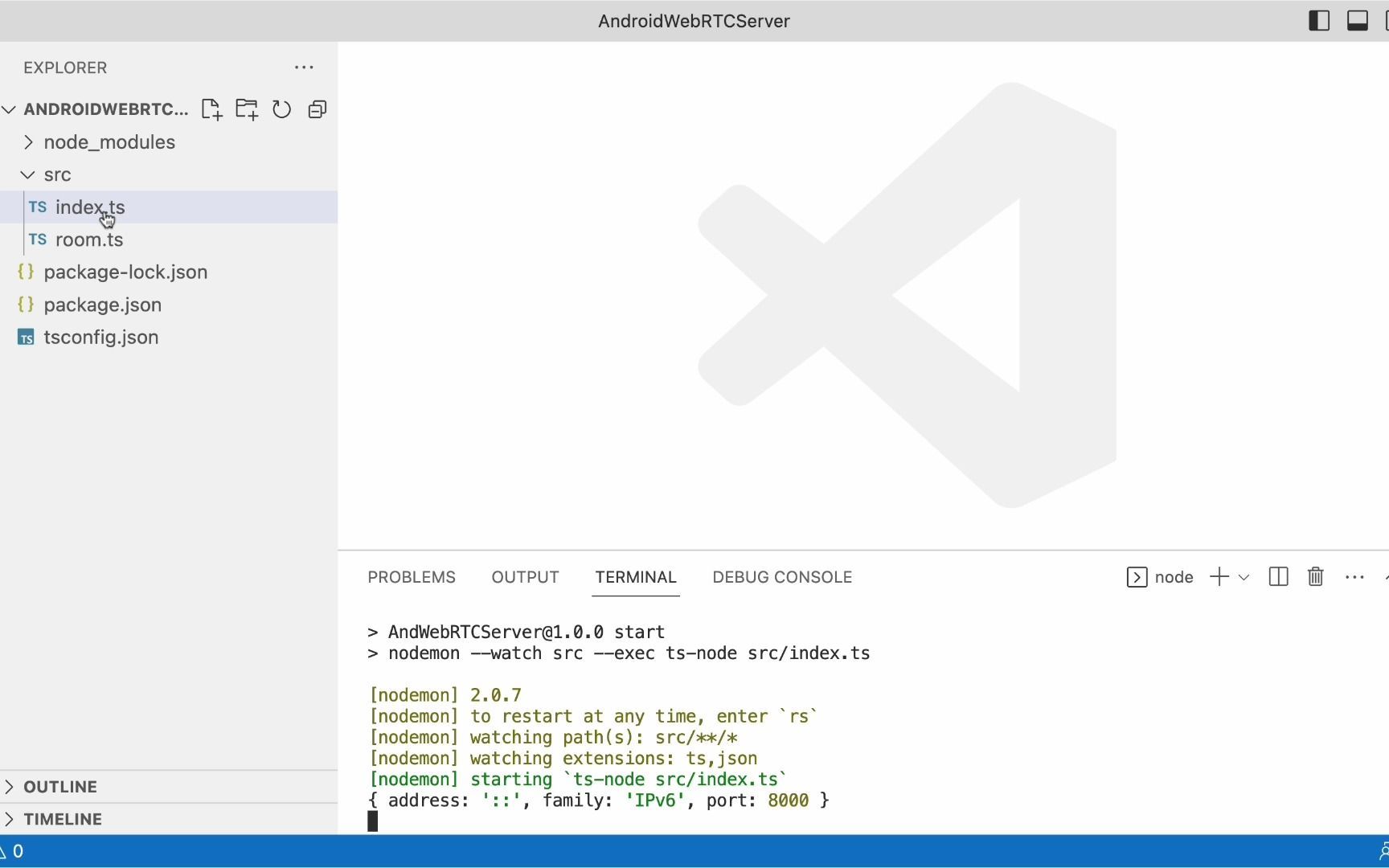Viewport: 1389px width, 868px height.
Task: Click the nodemon 2.0.7 version line
Action: (x=445, y=695)
